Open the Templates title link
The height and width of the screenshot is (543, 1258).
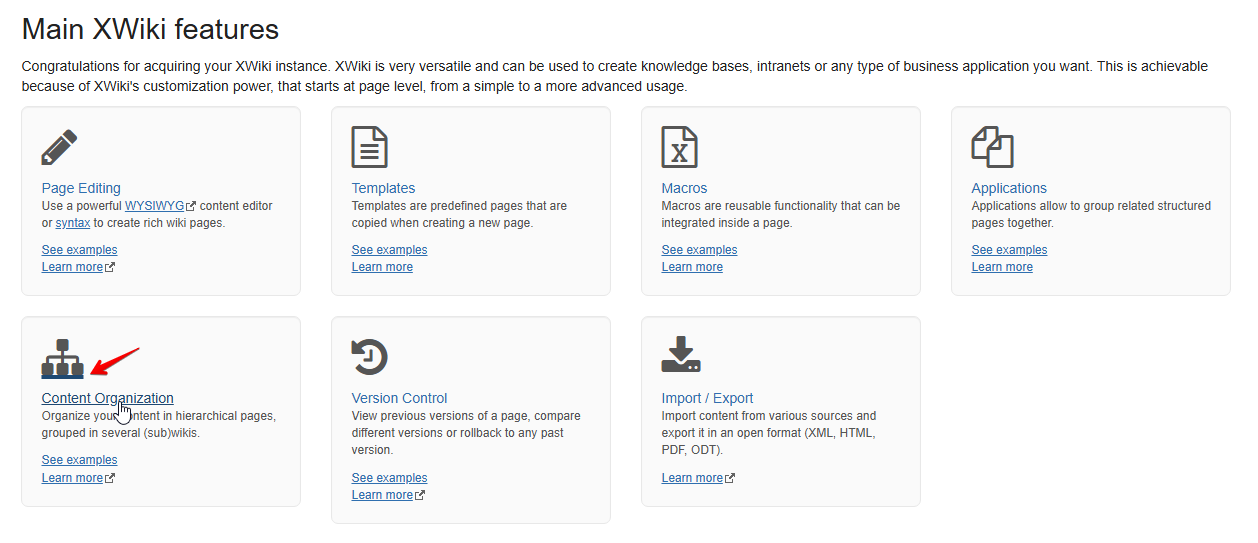(x=383, y=188)
